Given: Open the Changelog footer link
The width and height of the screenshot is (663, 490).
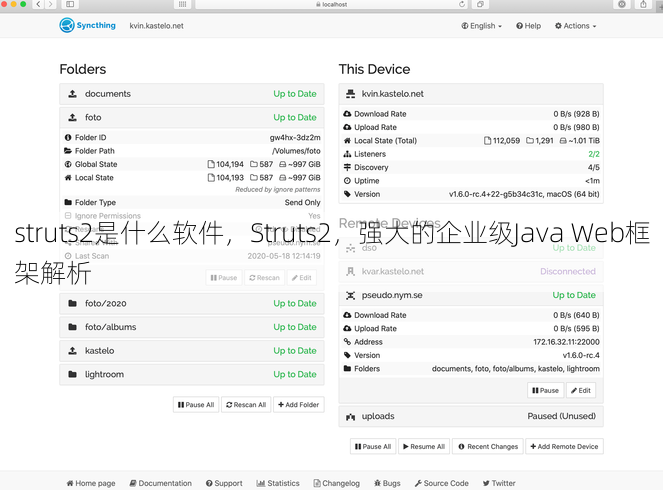Looking at the screenshot, I should point(337,483).
